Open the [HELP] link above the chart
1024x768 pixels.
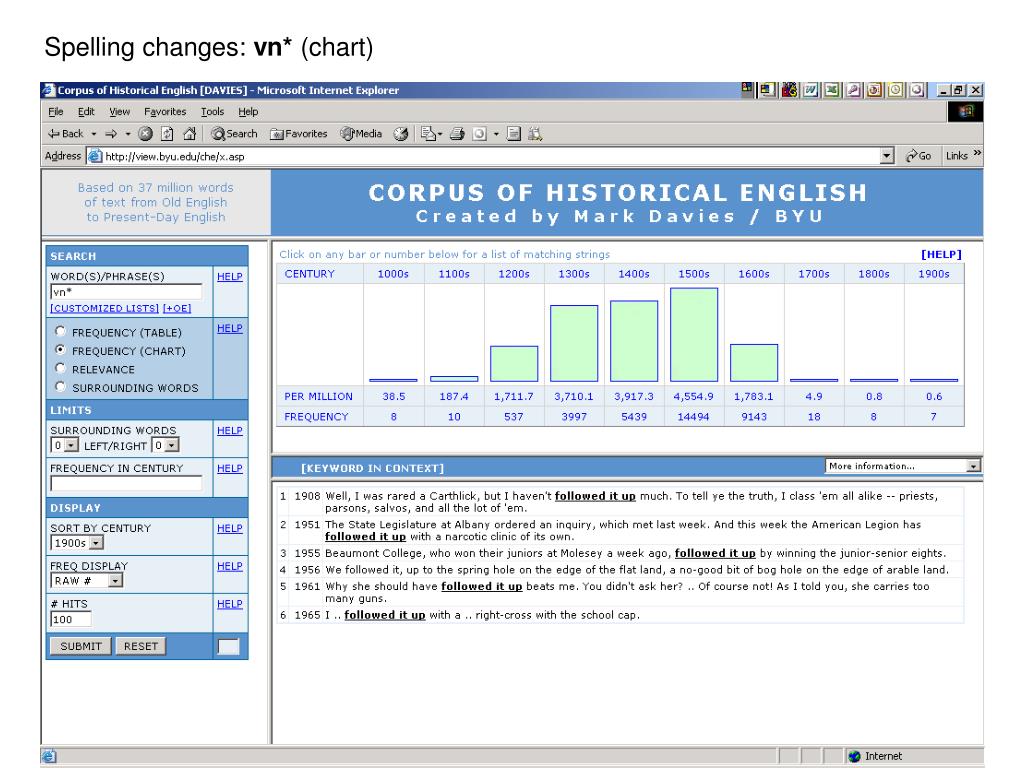point(941,254)
